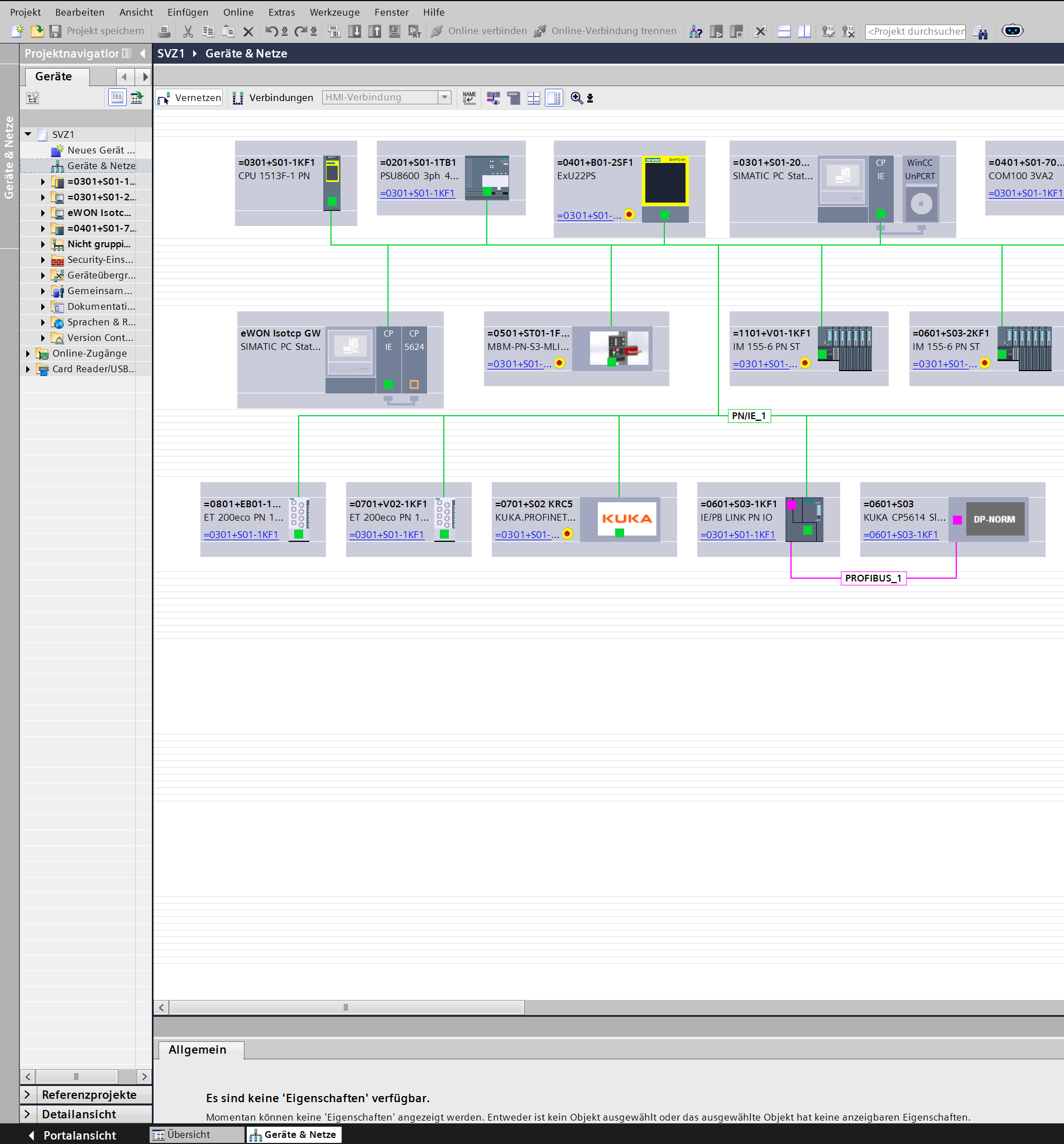Toggle the Vernetzen networking mode
The height and width of the screenshot is (1144, 1064).
point(189,98)
